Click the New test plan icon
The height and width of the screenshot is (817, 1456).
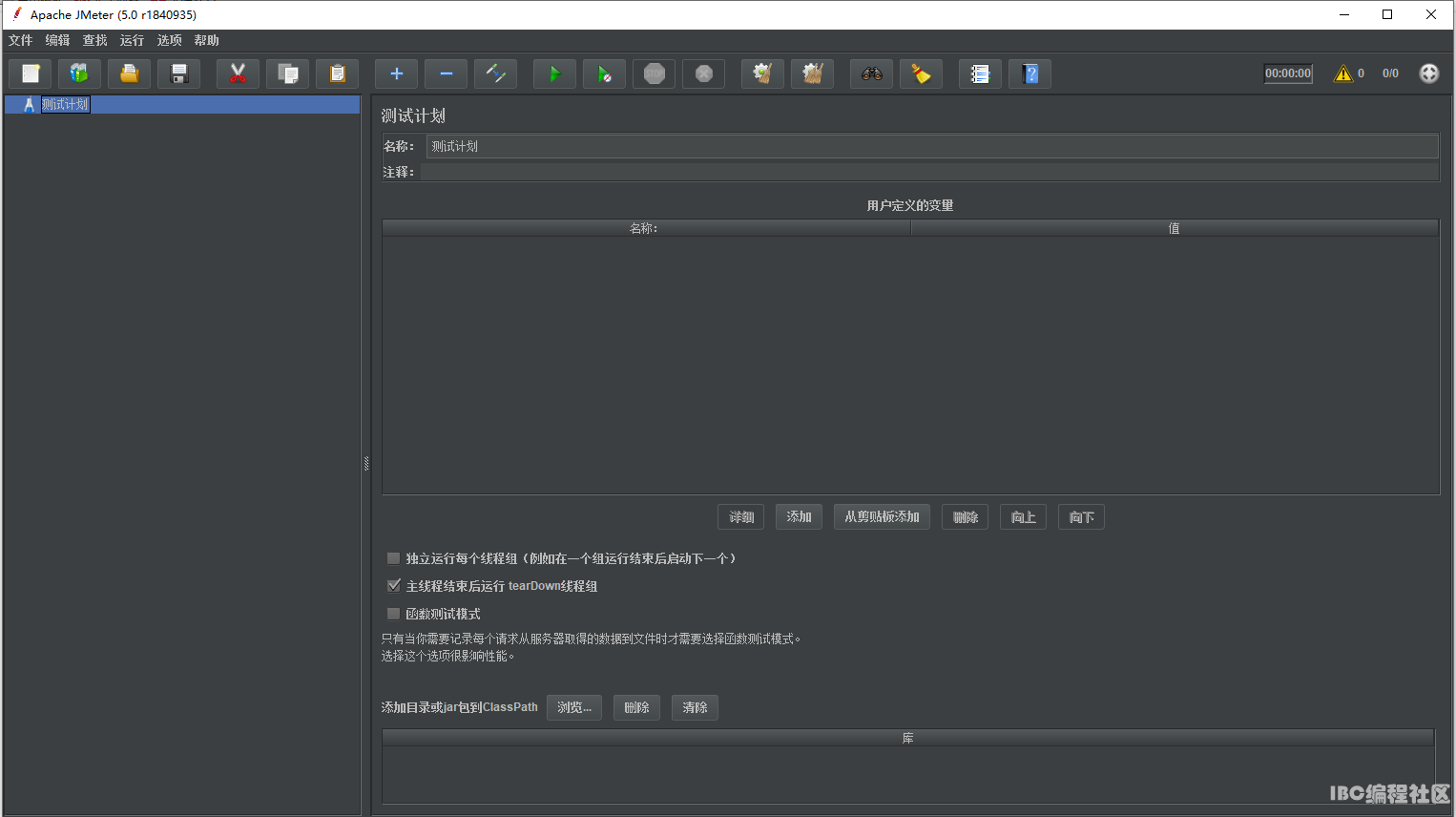(x=31, y=73)
